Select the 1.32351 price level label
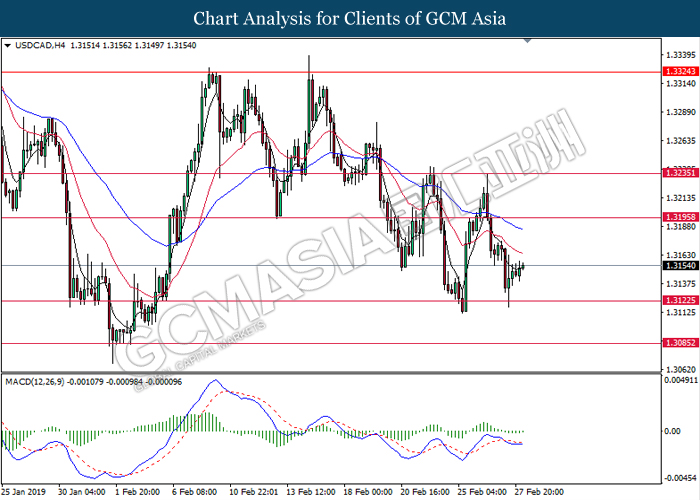 (680, 173)
